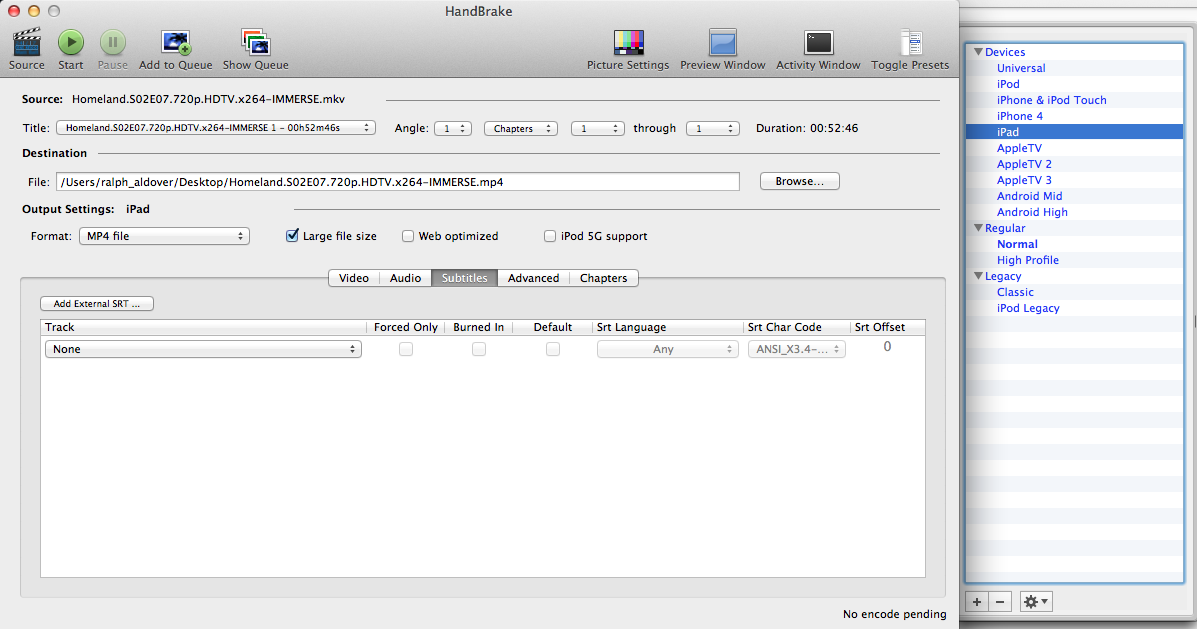Open the Chapters range type dropdown
Image resolution: width=1197 pixels, height=629 pixels.
click(x=521, y=129)
